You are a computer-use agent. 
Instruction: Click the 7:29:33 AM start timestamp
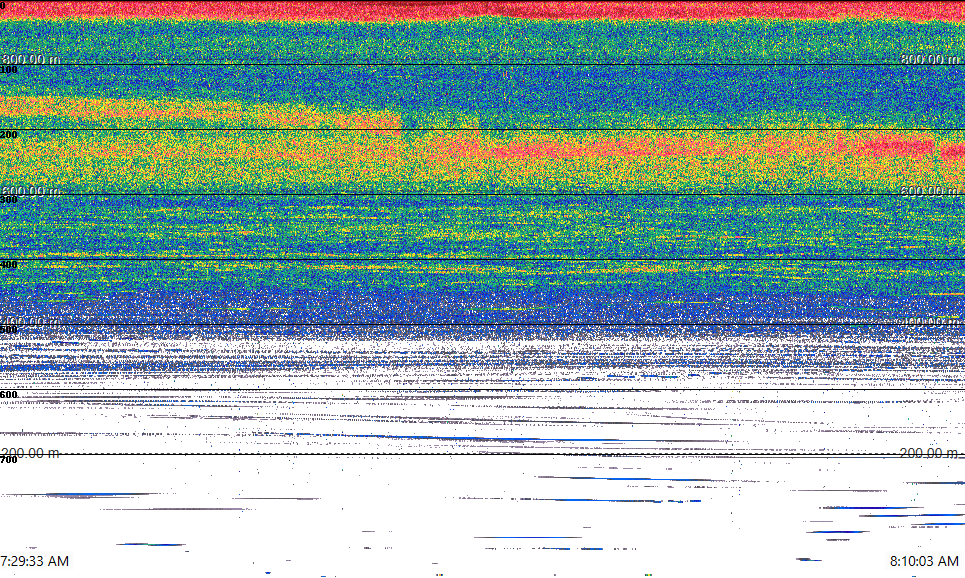coord(34,561)
